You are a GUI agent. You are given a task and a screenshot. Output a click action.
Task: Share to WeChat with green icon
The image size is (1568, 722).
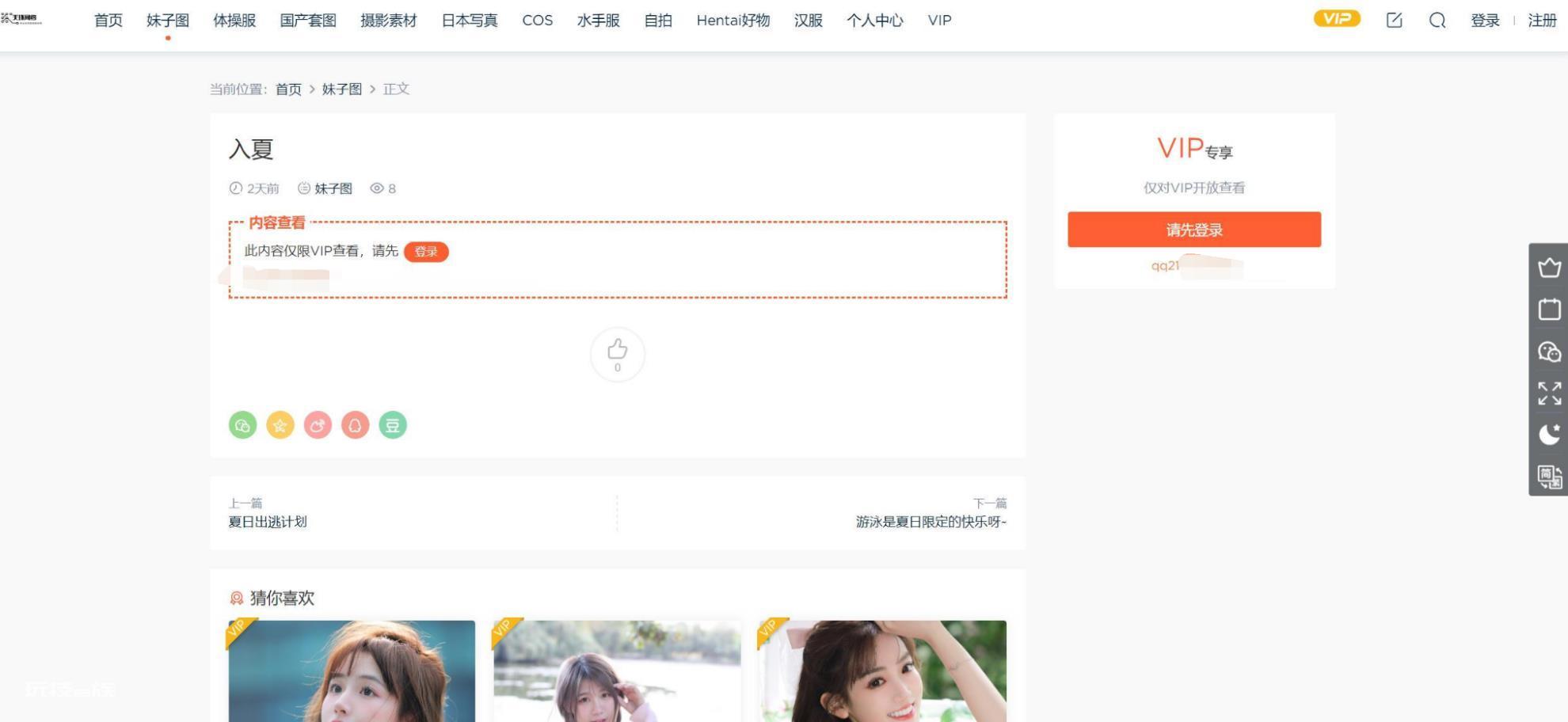pyautogui.click(x=243, y=425)
